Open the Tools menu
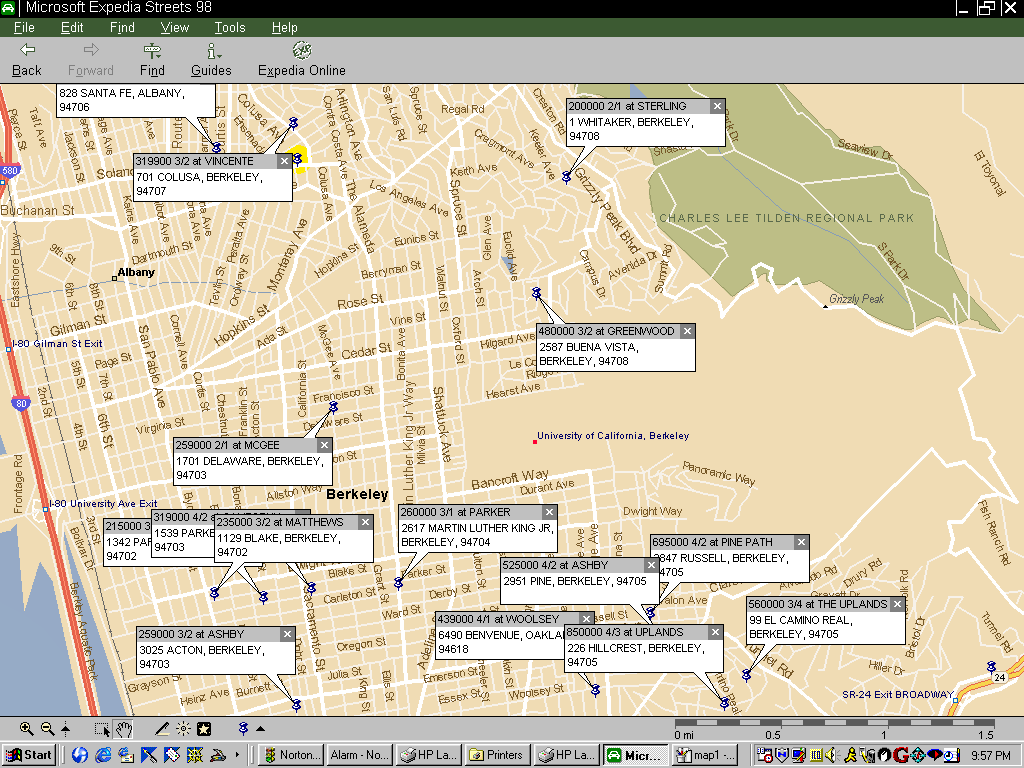Viewport: 1024px width, 768px height. click(x=230, y=27)
